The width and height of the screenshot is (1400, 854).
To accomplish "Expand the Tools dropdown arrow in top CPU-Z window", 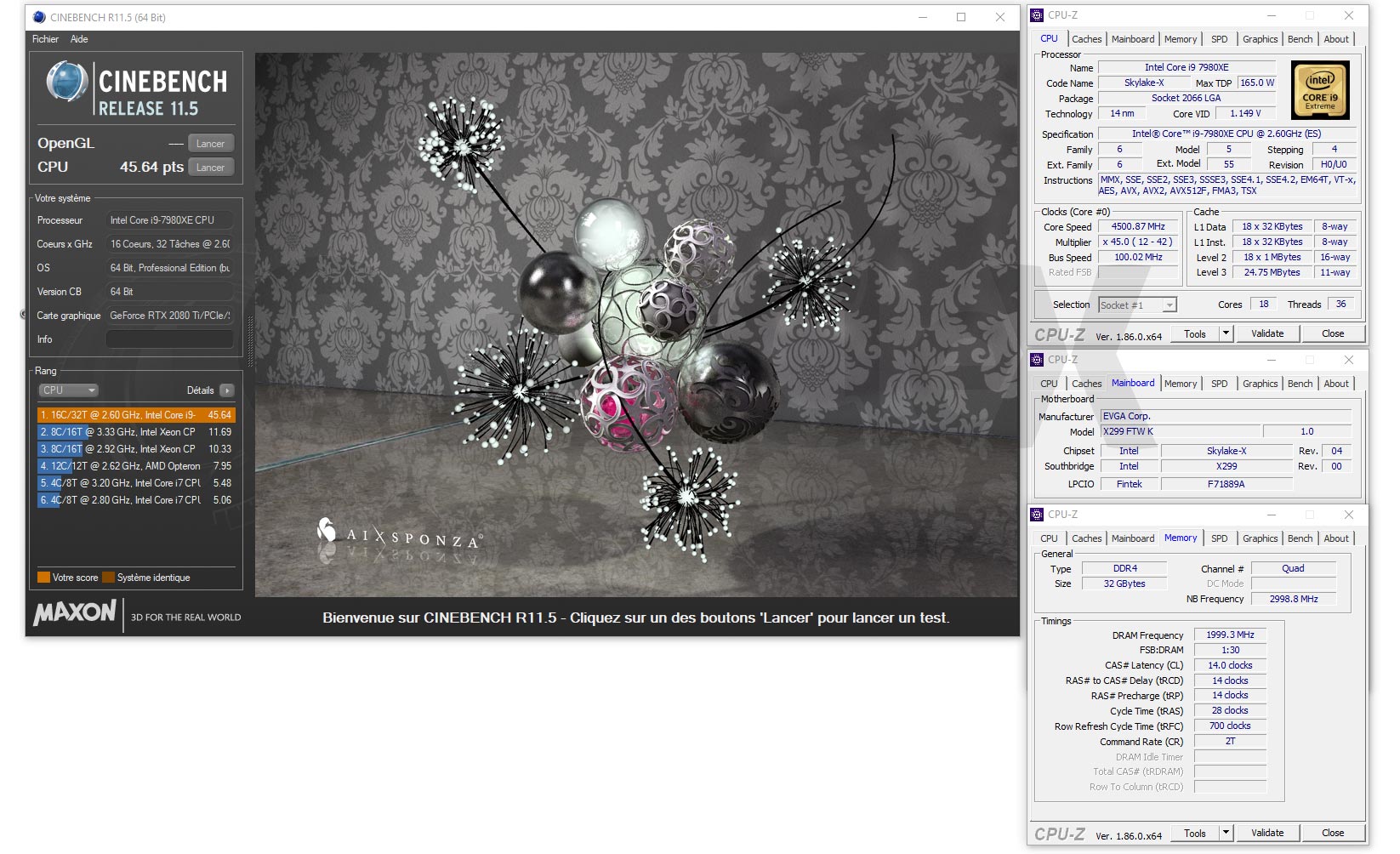I will pos(1226,334).
